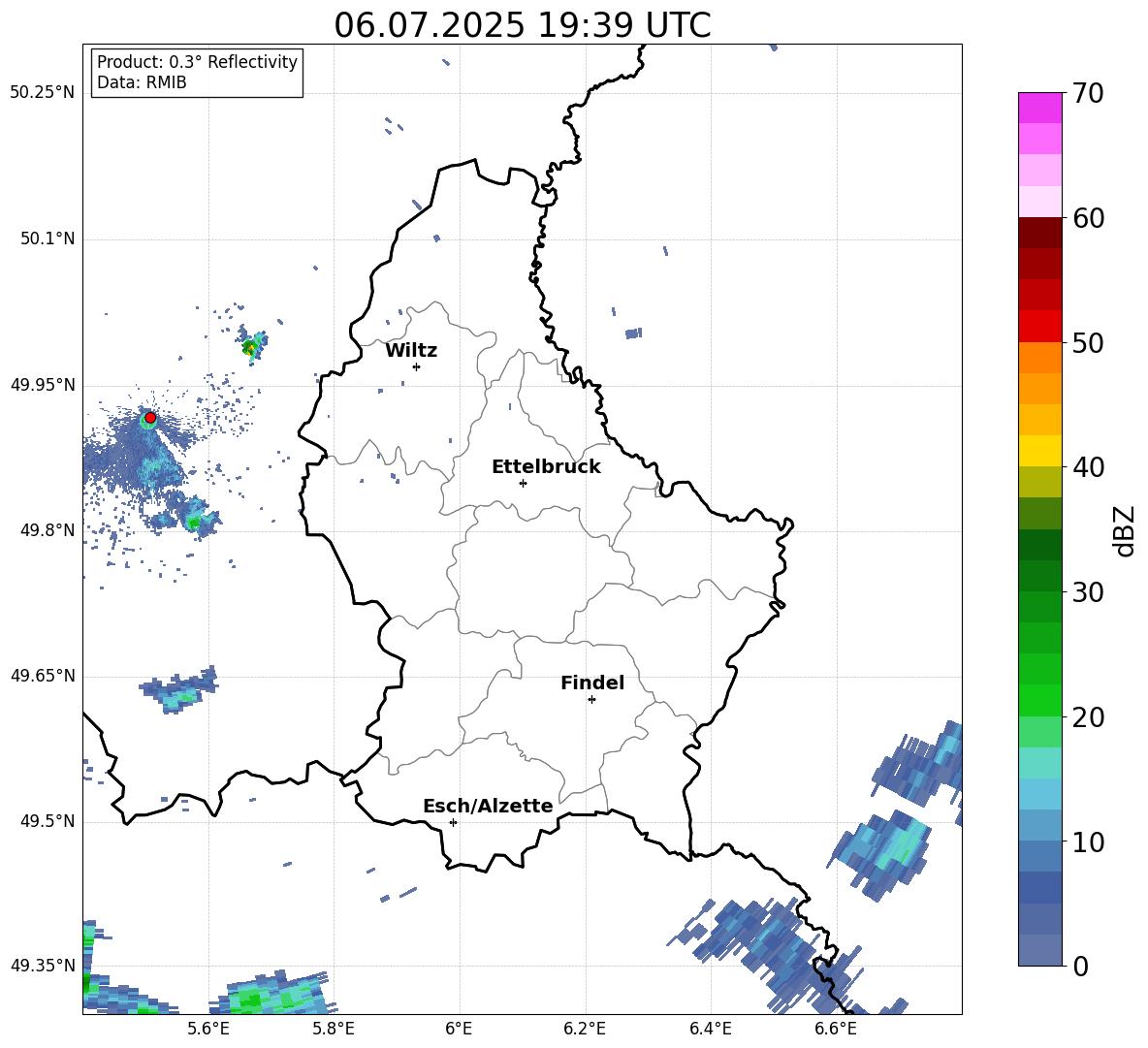Click the 50 colorbar tick label
This screenshot has width=1148, height=1048.
pos(1087,342)
